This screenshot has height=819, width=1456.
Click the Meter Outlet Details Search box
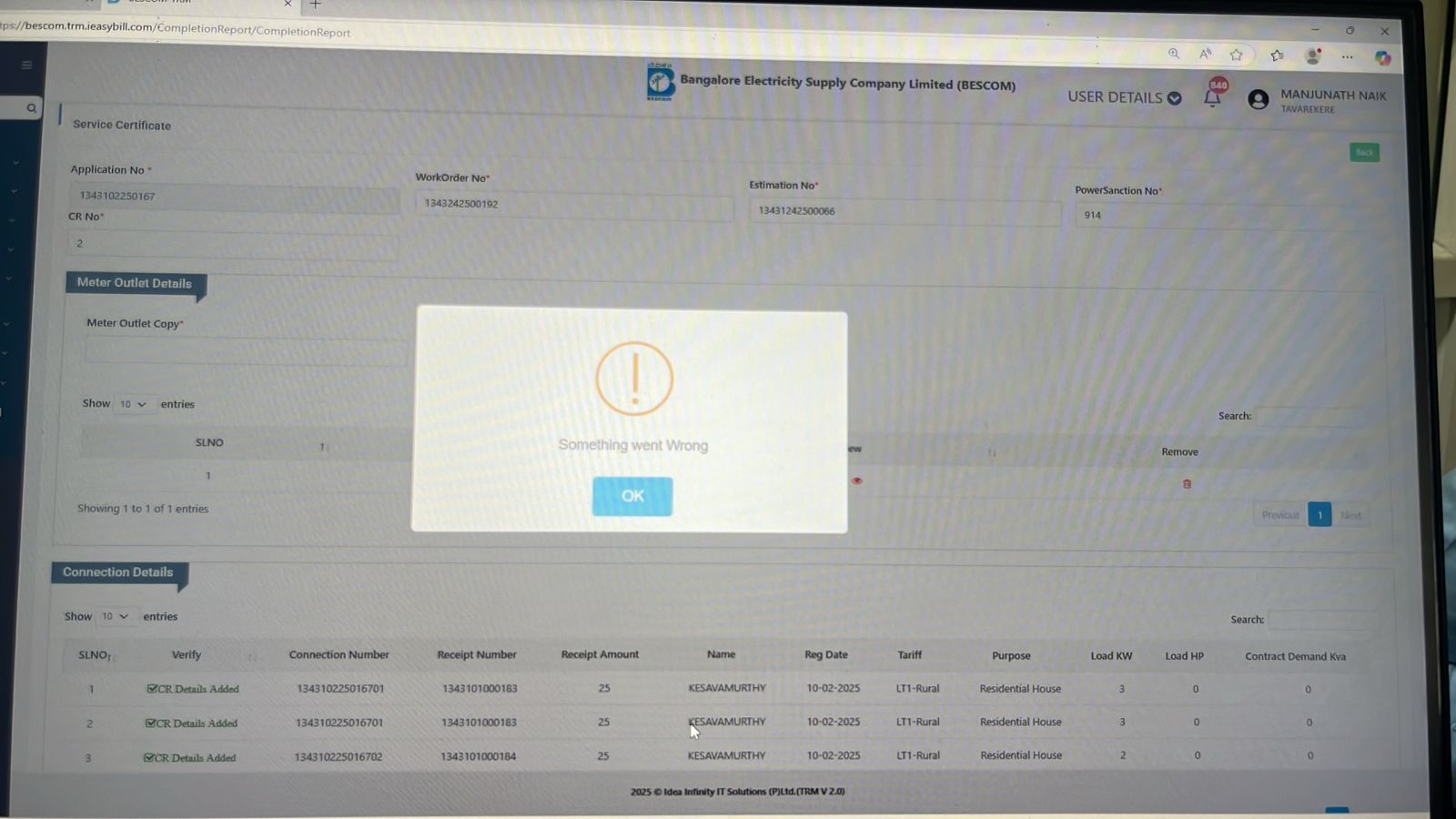tap(1310, 417)
